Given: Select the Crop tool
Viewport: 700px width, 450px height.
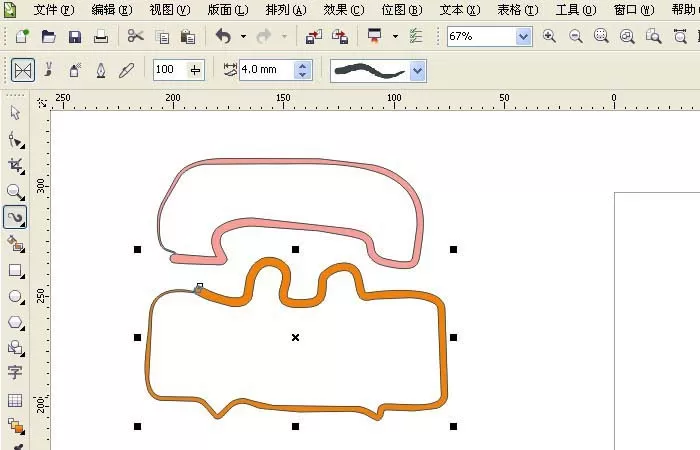Looking at the screenshot, I should 16,166.
